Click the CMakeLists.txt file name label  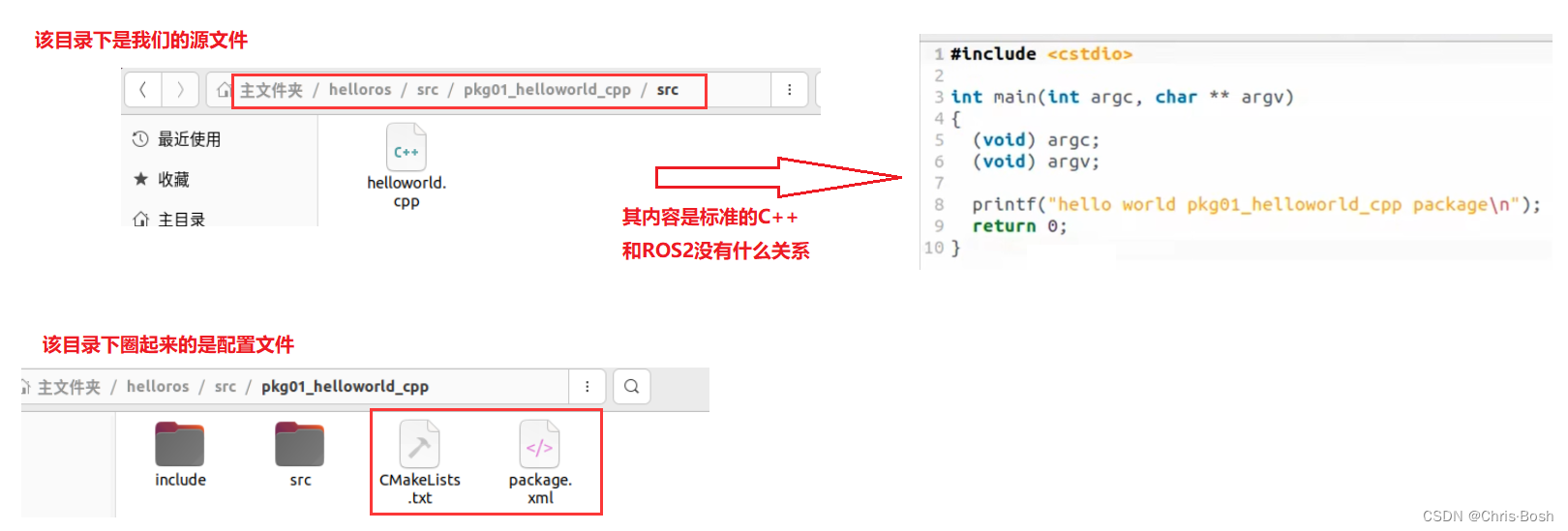tap(420, 488)
